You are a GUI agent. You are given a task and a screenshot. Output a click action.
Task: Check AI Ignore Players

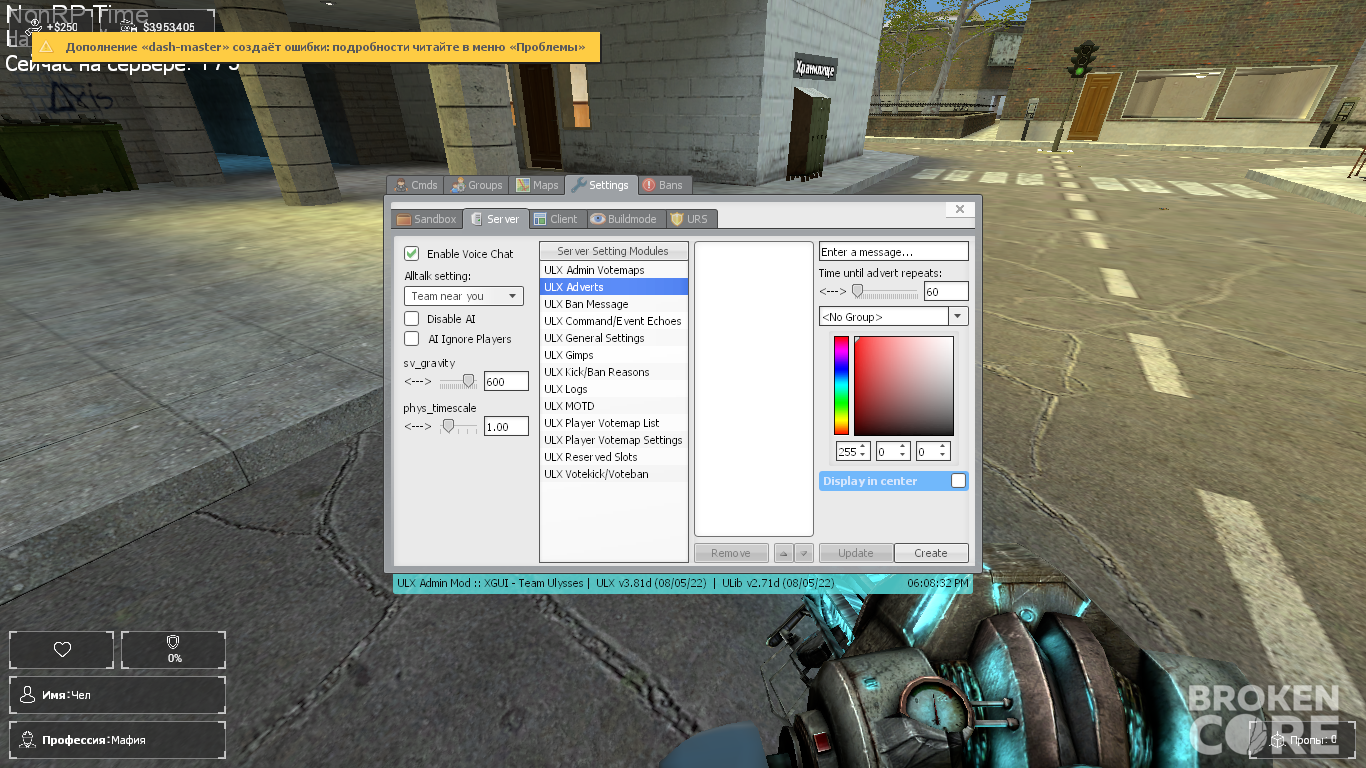pos(412,339)
